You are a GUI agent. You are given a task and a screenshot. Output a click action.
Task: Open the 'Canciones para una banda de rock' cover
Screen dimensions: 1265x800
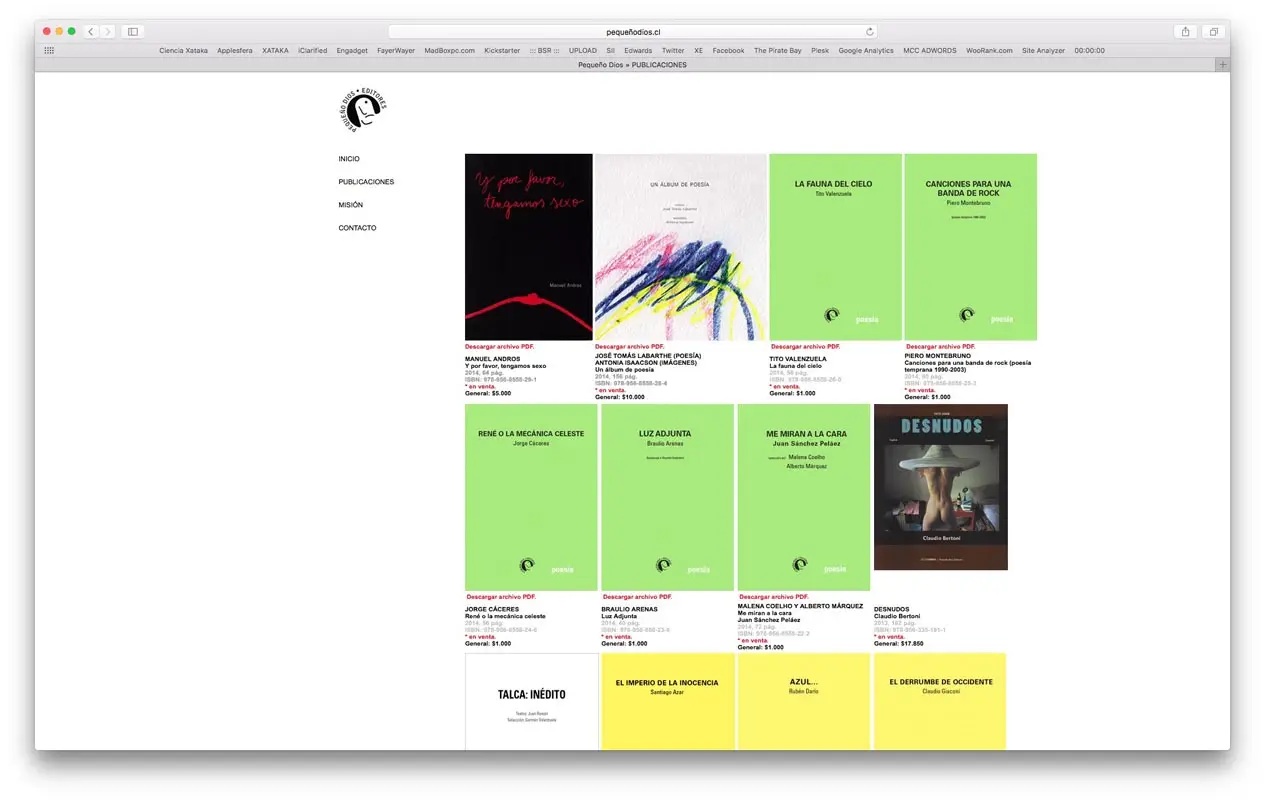click(x=970, y=247)
